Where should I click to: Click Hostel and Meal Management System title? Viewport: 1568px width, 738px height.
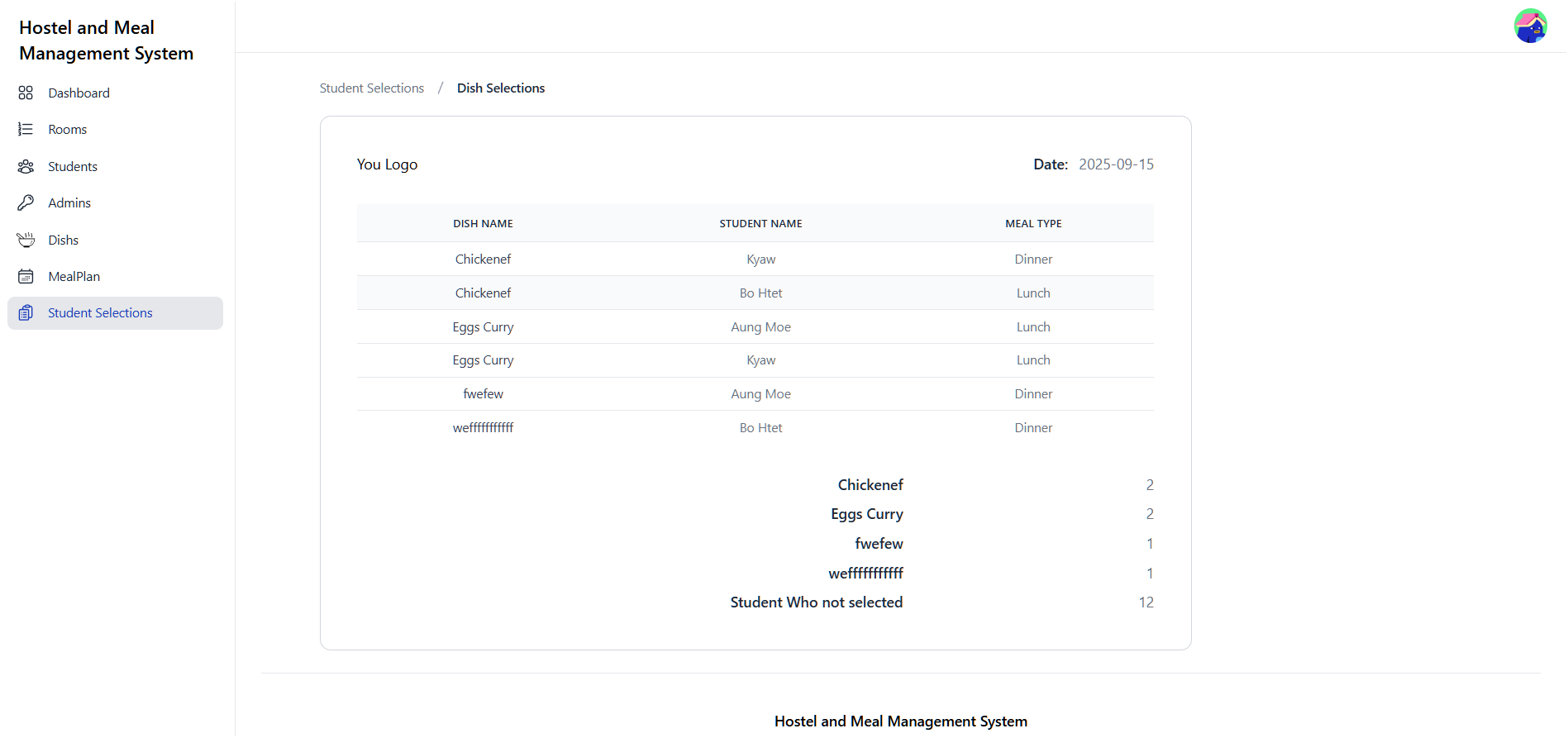(x=106, y=40)
